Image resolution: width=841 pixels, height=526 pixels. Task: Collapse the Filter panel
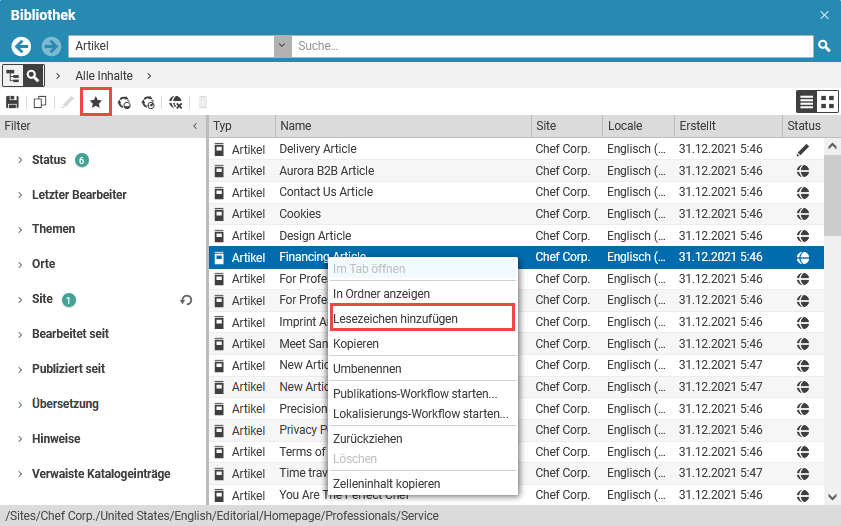click(195, 126)
